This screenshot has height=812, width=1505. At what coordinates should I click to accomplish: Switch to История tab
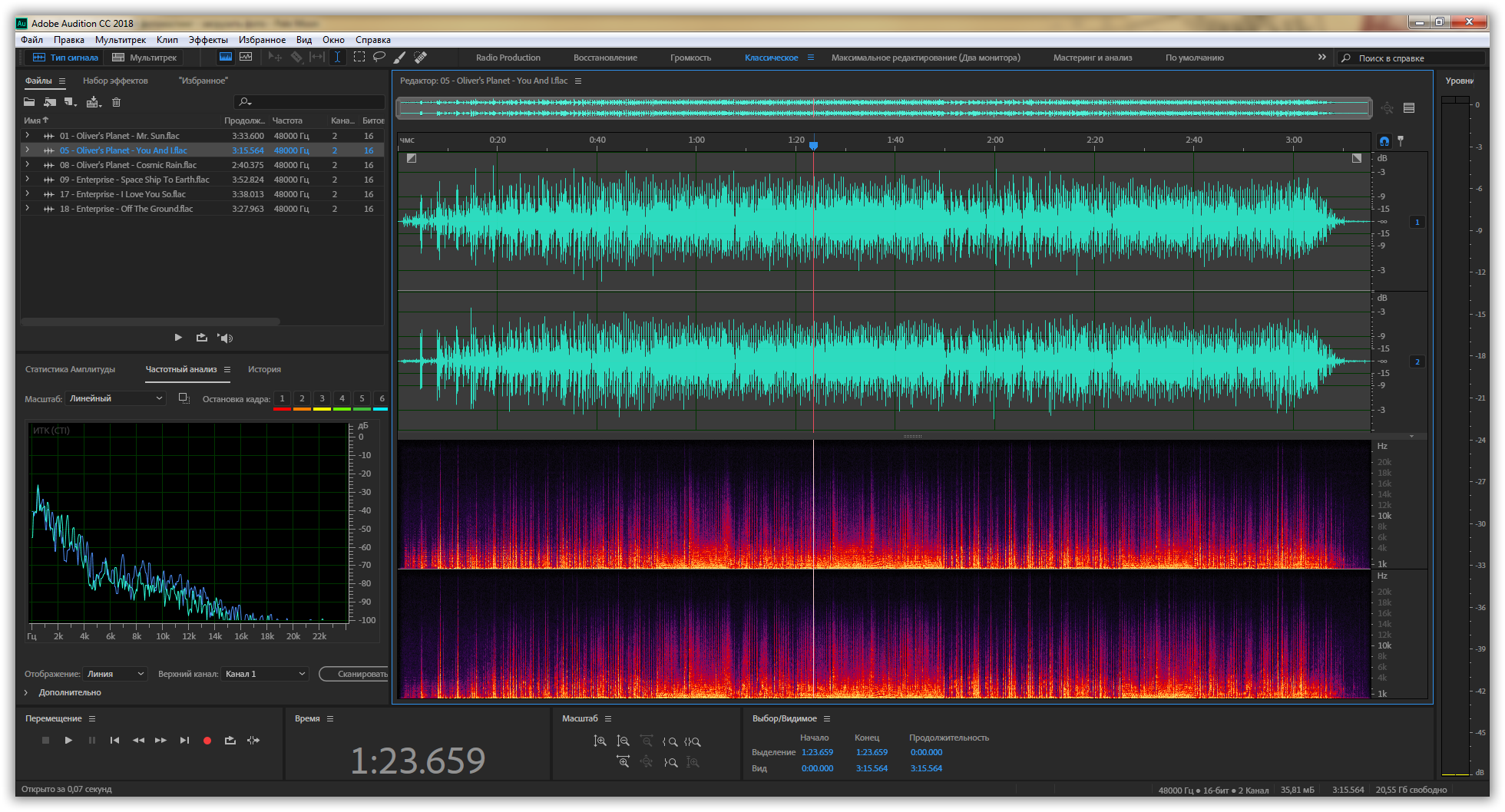[x=264, y=369]
